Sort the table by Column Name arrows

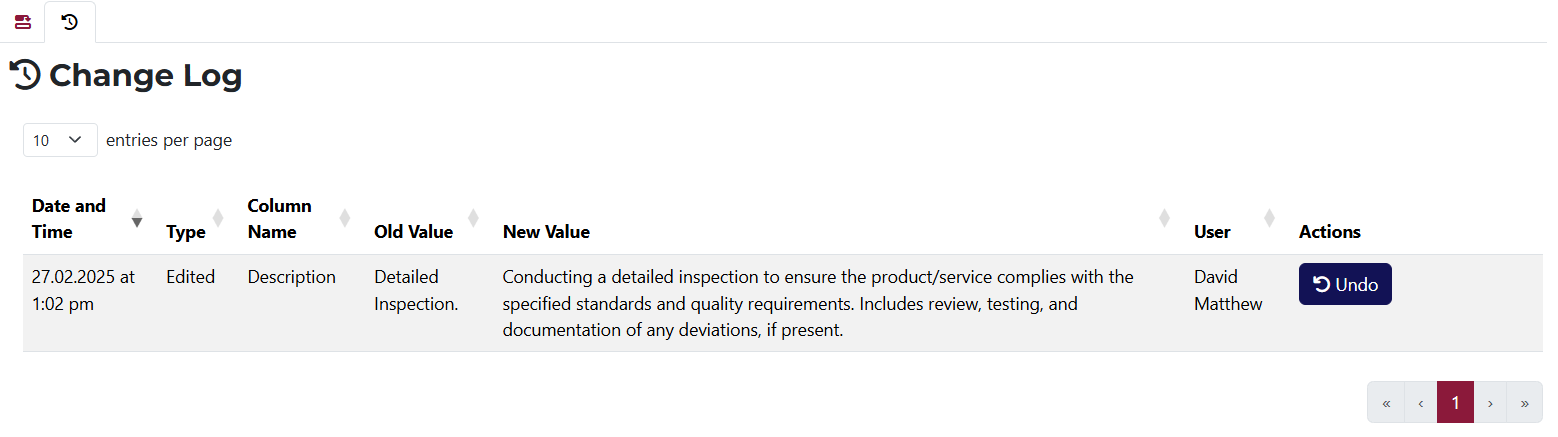(345, 218)
